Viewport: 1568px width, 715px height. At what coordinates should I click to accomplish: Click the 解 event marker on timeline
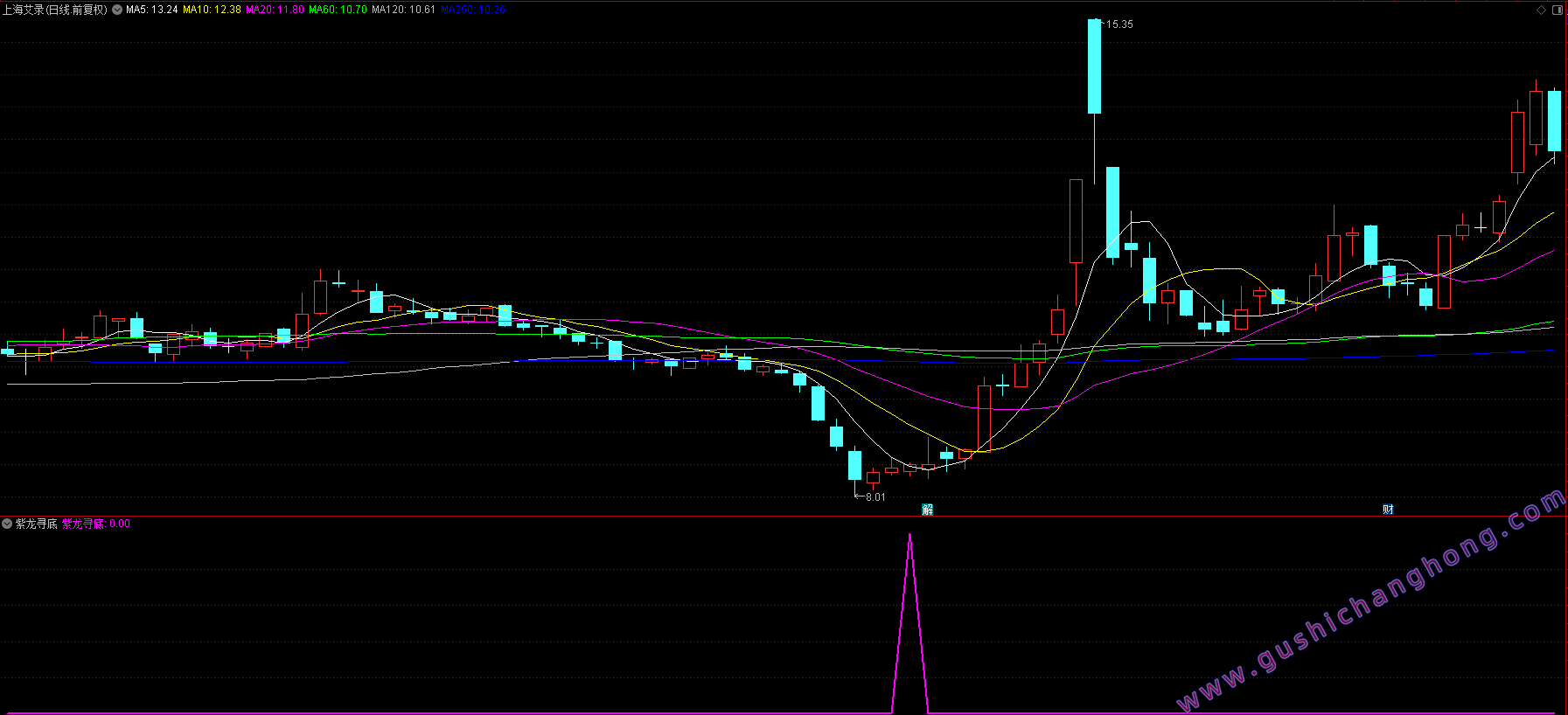(928, 509)
